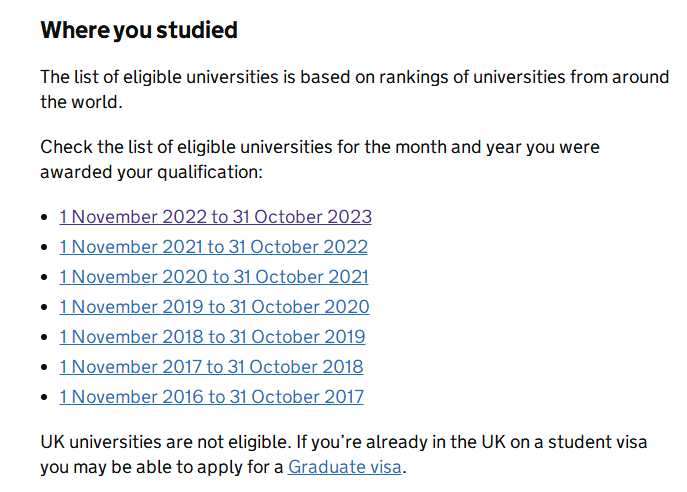Click the bullet point beside the 2020 to 2021 link

click(x=44, y=277)
